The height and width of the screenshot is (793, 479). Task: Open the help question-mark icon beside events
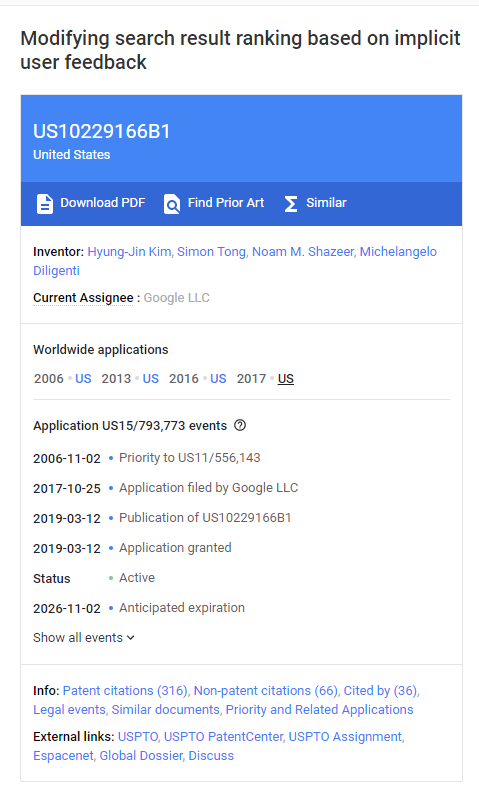[240, 425]
